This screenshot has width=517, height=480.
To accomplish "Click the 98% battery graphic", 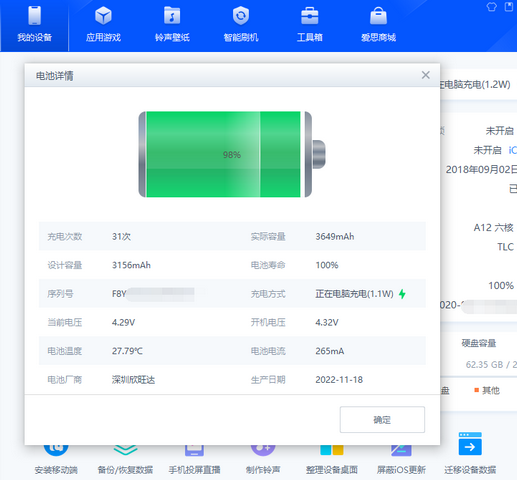I will (x=232, y=154).
